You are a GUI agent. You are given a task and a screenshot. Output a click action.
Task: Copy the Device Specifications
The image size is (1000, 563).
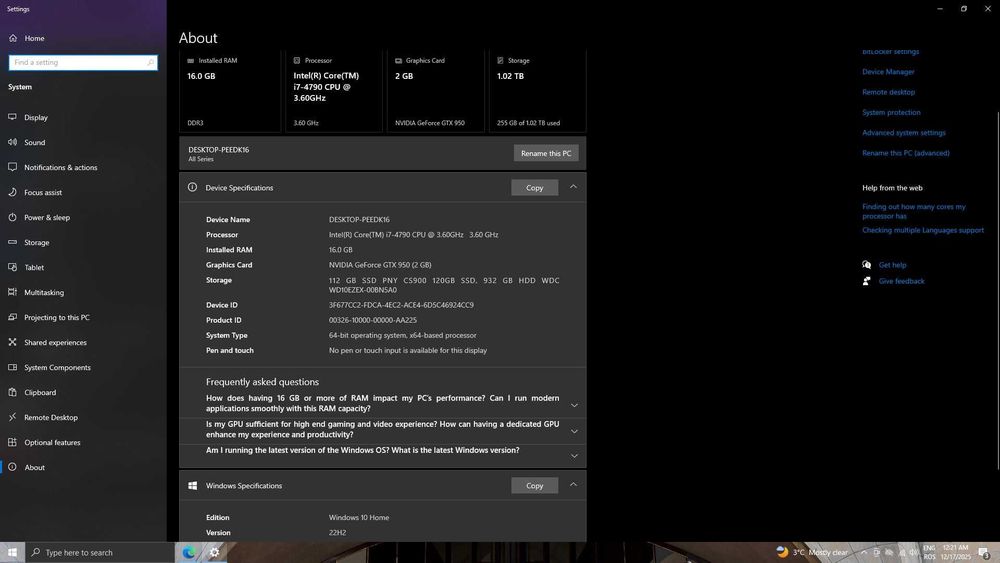(x=534, y=187)
